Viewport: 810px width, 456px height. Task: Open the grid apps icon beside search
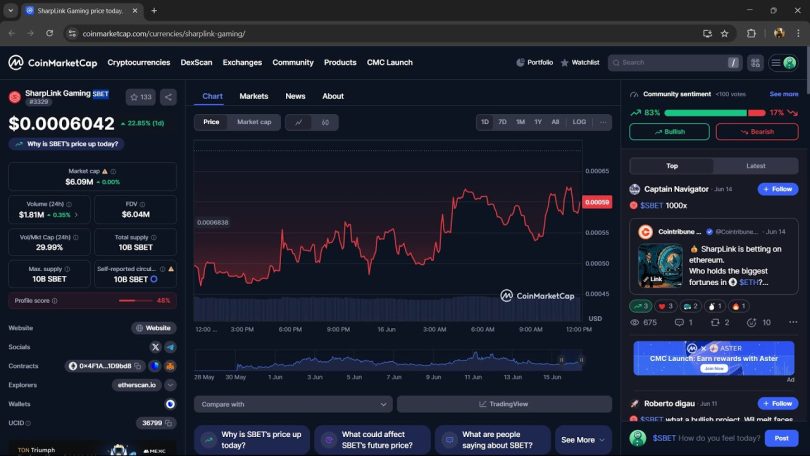pyautogui.click(x=755, y=62)
